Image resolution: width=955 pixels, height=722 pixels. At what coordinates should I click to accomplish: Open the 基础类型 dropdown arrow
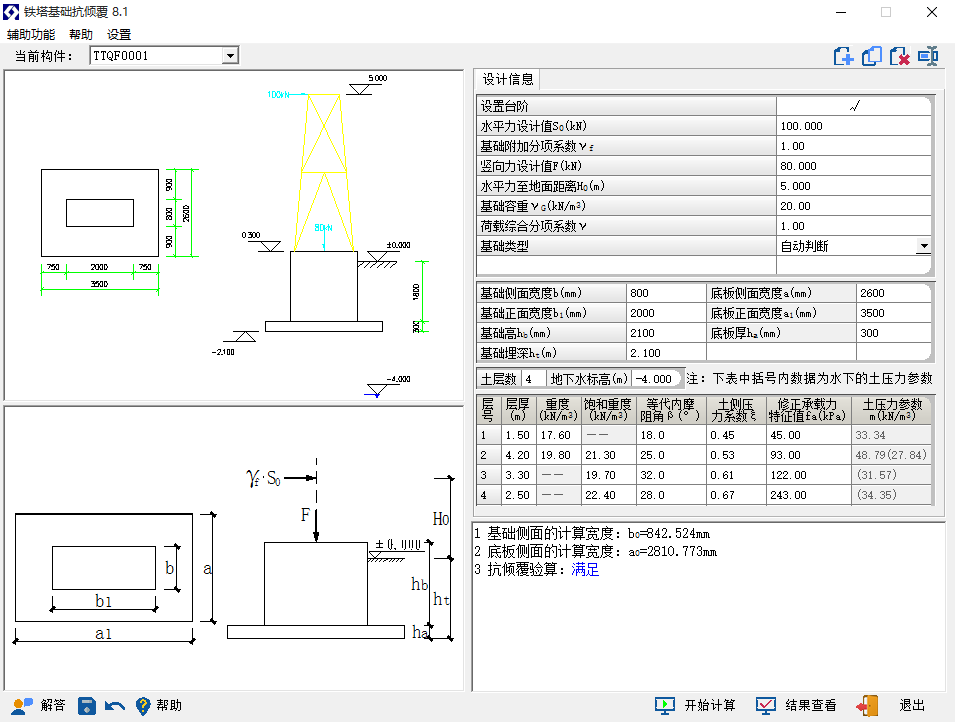pyautogui.click(x=923, y=246)
